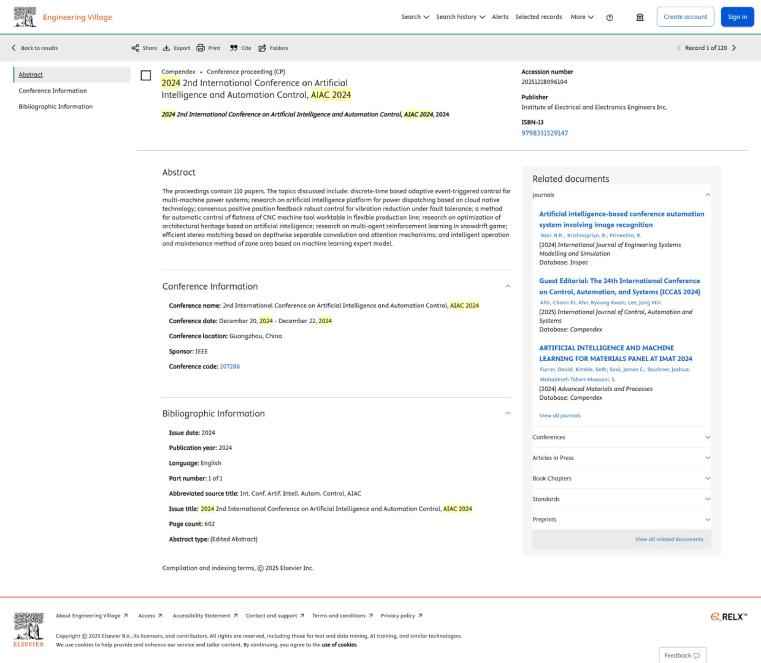The image size is (761, 663).
Task: Go to next record arrow
Action: pos(733,47)
